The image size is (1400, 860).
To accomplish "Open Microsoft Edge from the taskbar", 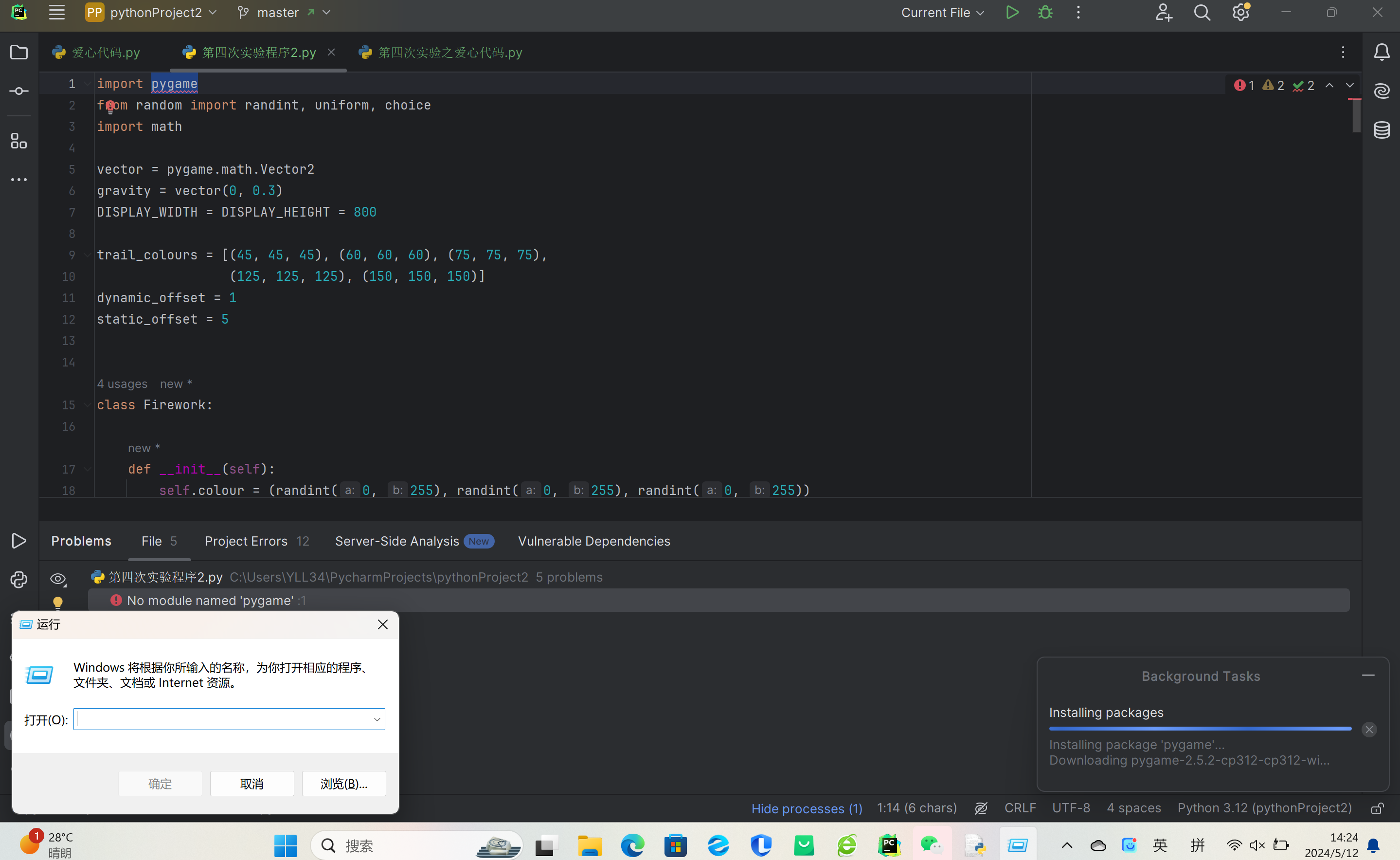I will (x=633, y=846).
